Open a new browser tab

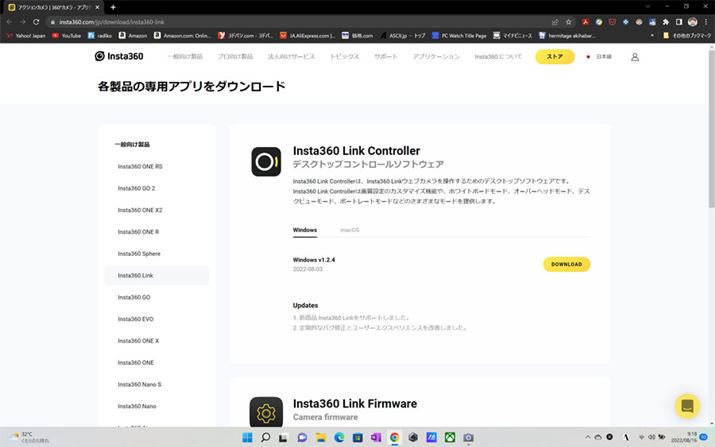pos(113,7)
